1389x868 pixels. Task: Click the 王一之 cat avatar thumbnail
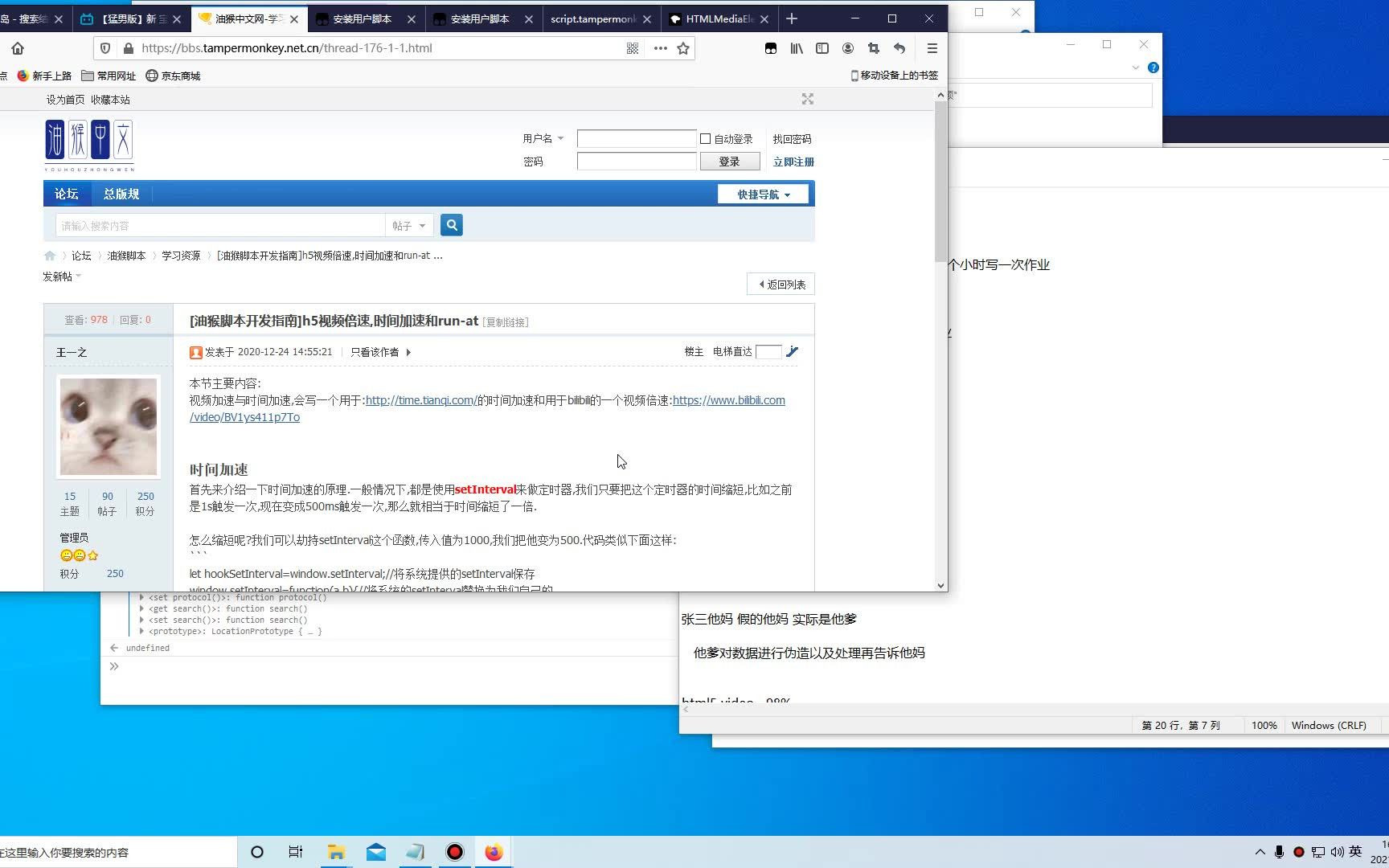pyautogui.click(x=109, y=427)
